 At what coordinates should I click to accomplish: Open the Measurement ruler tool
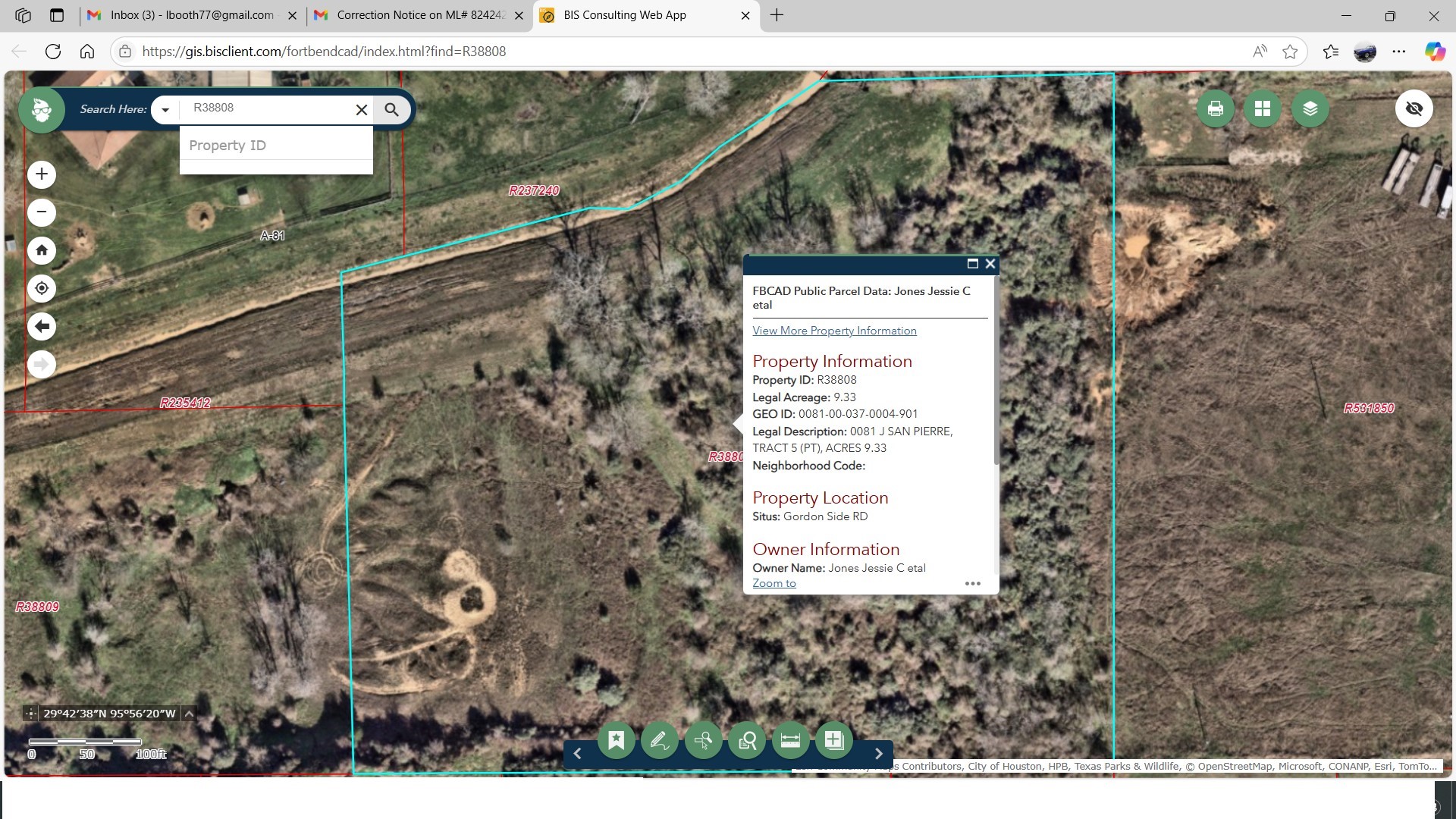coord(790,740)
